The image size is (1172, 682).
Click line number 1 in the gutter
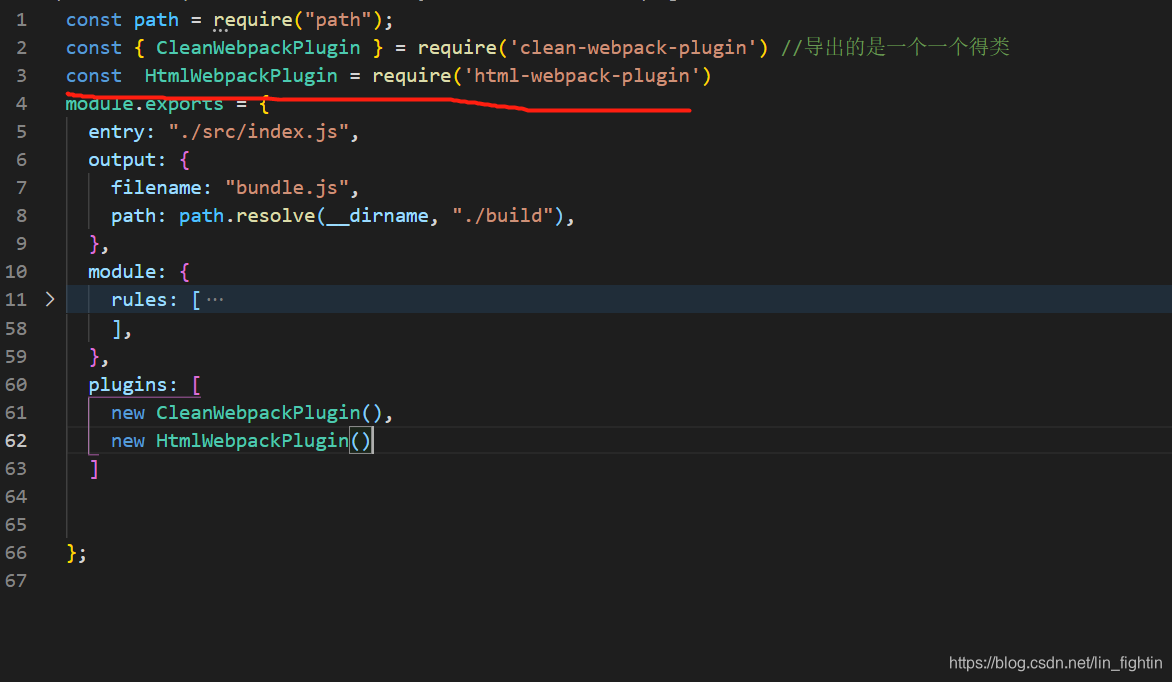[21, 19]
